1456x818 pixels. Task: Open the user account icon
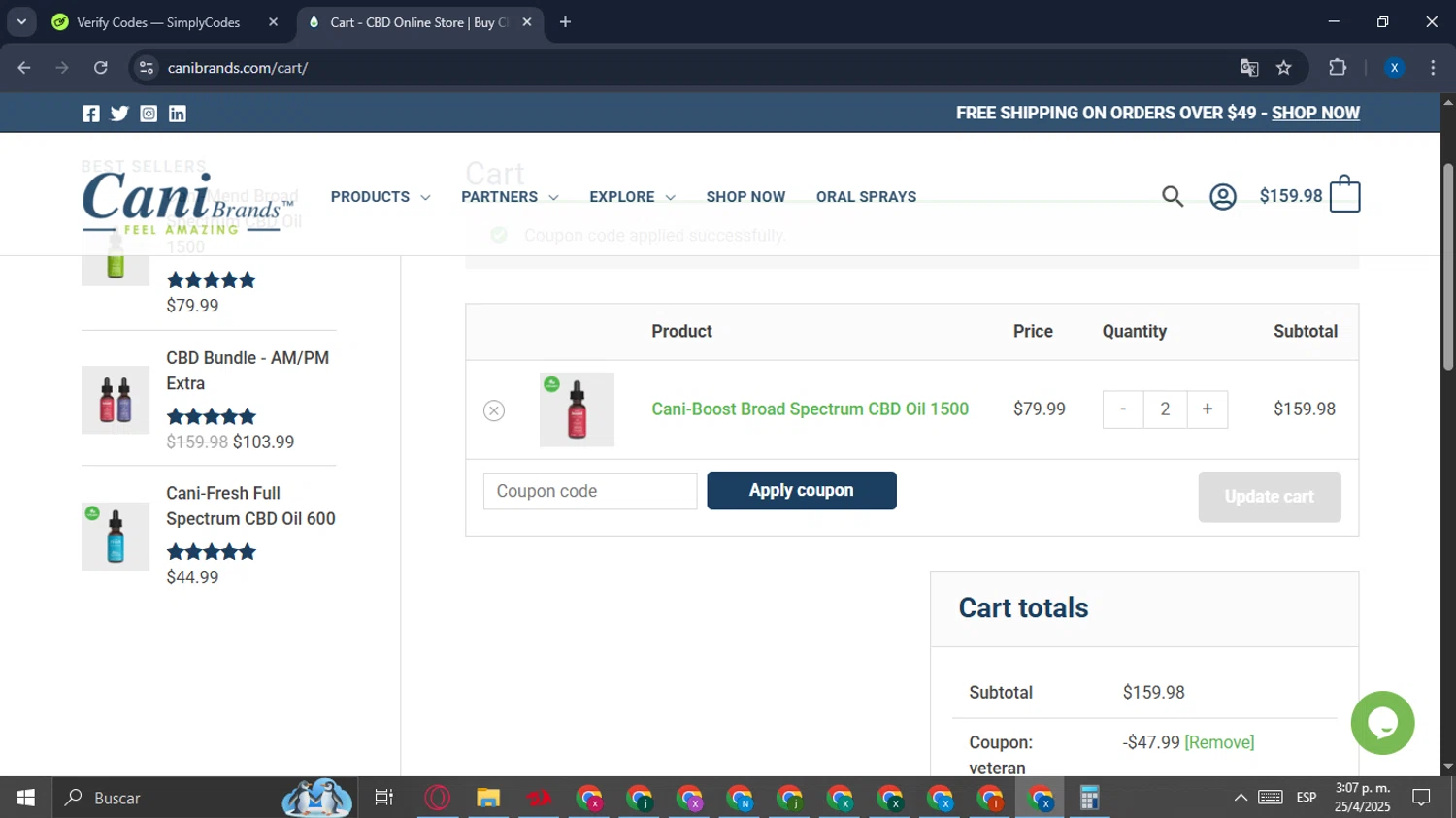point(1223,197)
